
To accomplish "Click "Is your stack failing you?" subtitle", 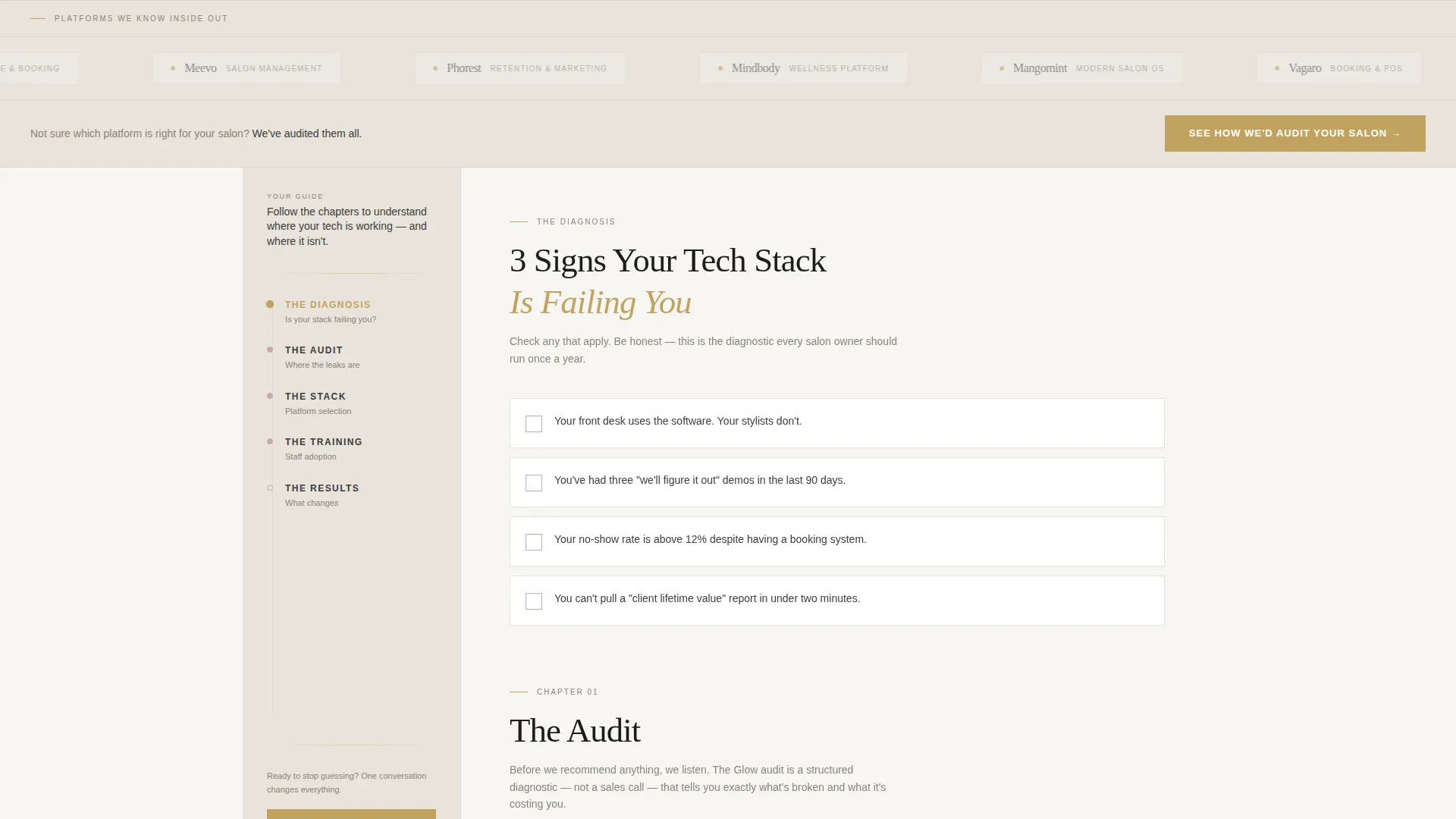I will (x=331, y=319).
